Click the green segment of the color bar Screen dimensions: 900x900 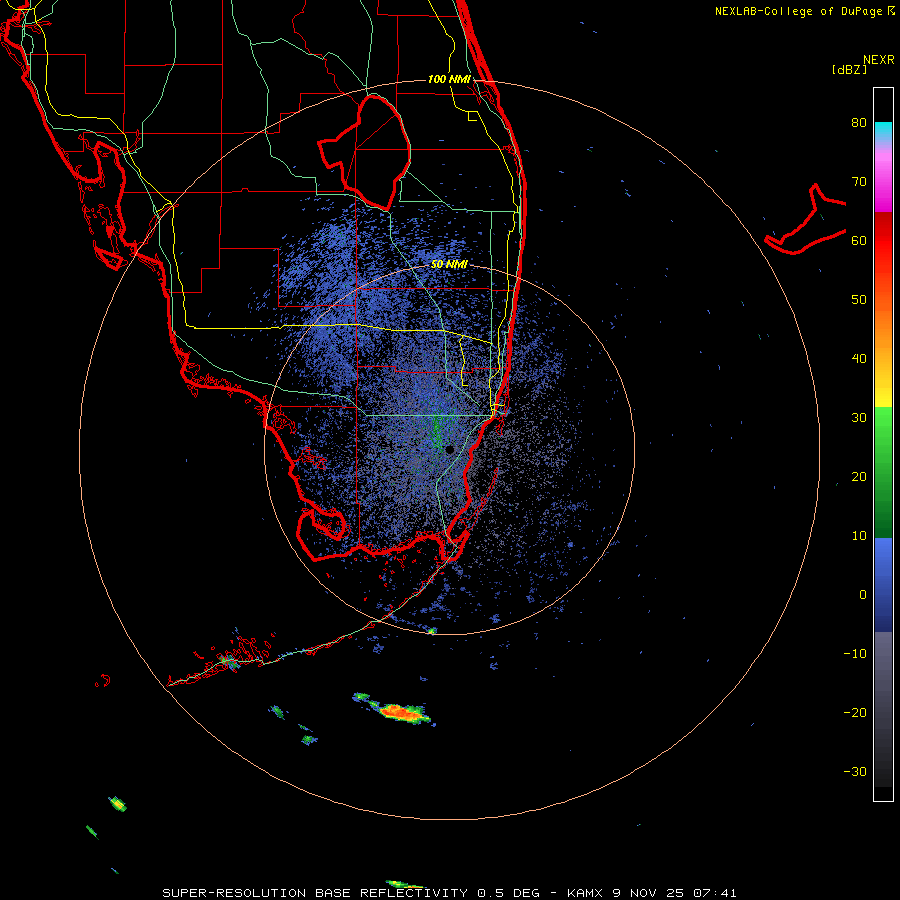point(883,472)
